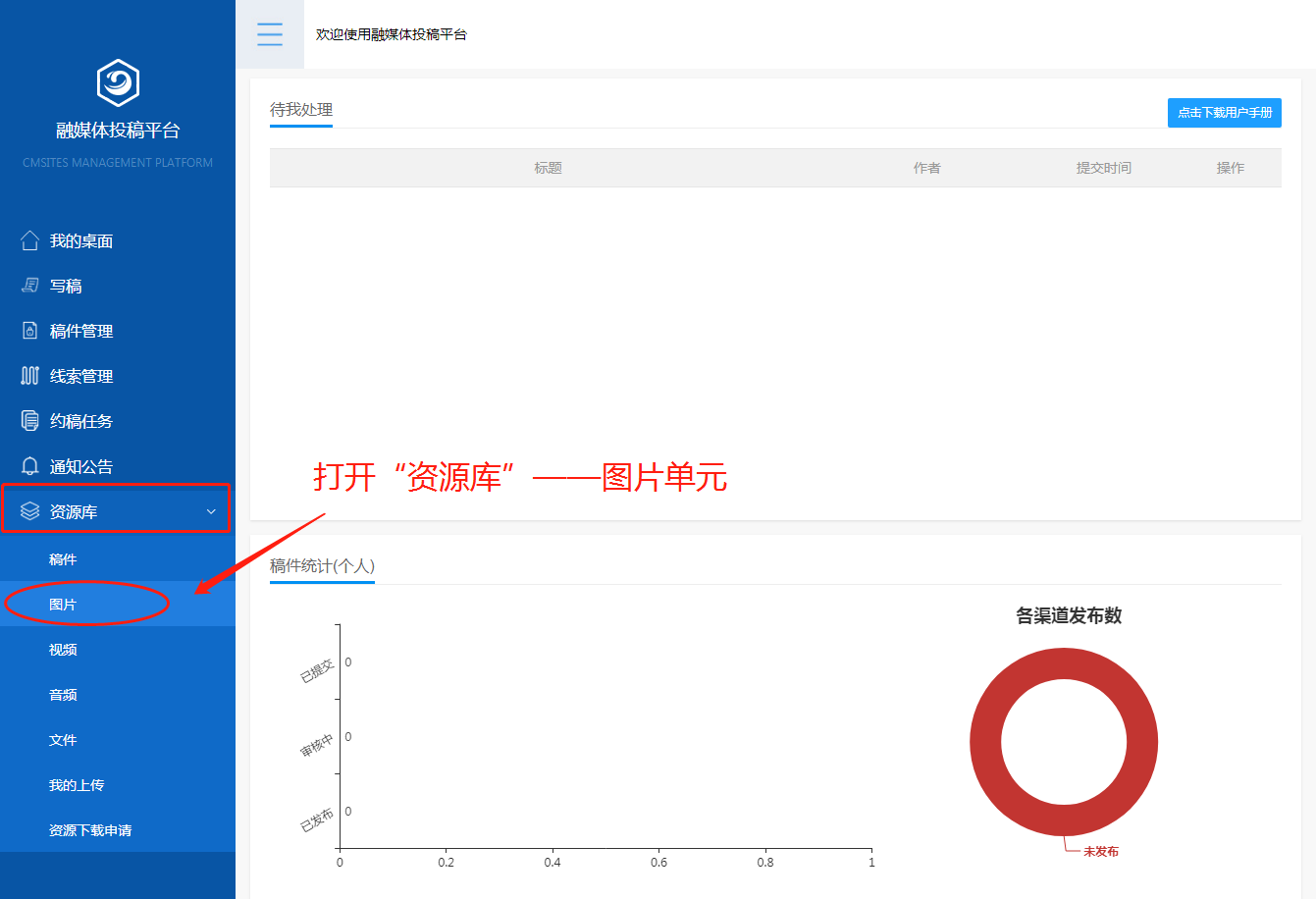Open the 视频 resource submenu item
Screen dimensions: 1316x899
(63, 650)
